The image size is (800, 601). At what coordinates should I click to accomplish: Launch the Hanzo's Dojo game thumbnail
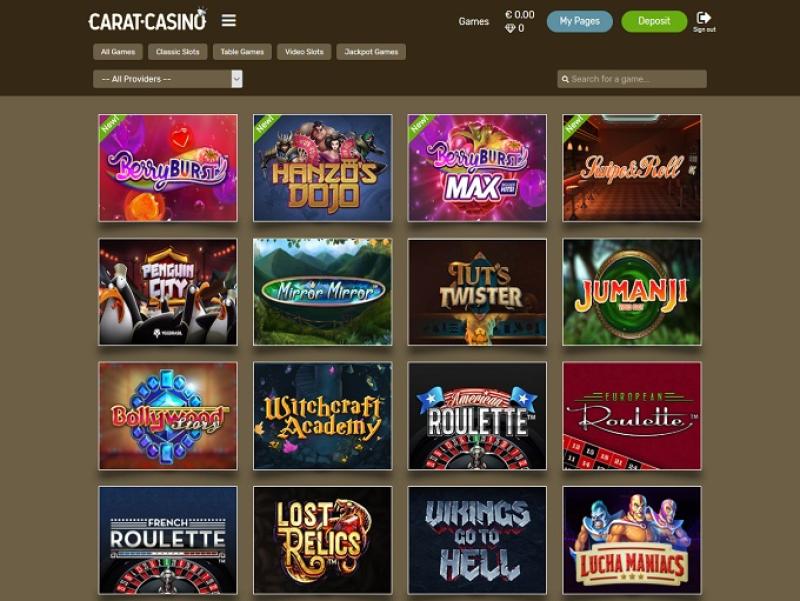322,168
